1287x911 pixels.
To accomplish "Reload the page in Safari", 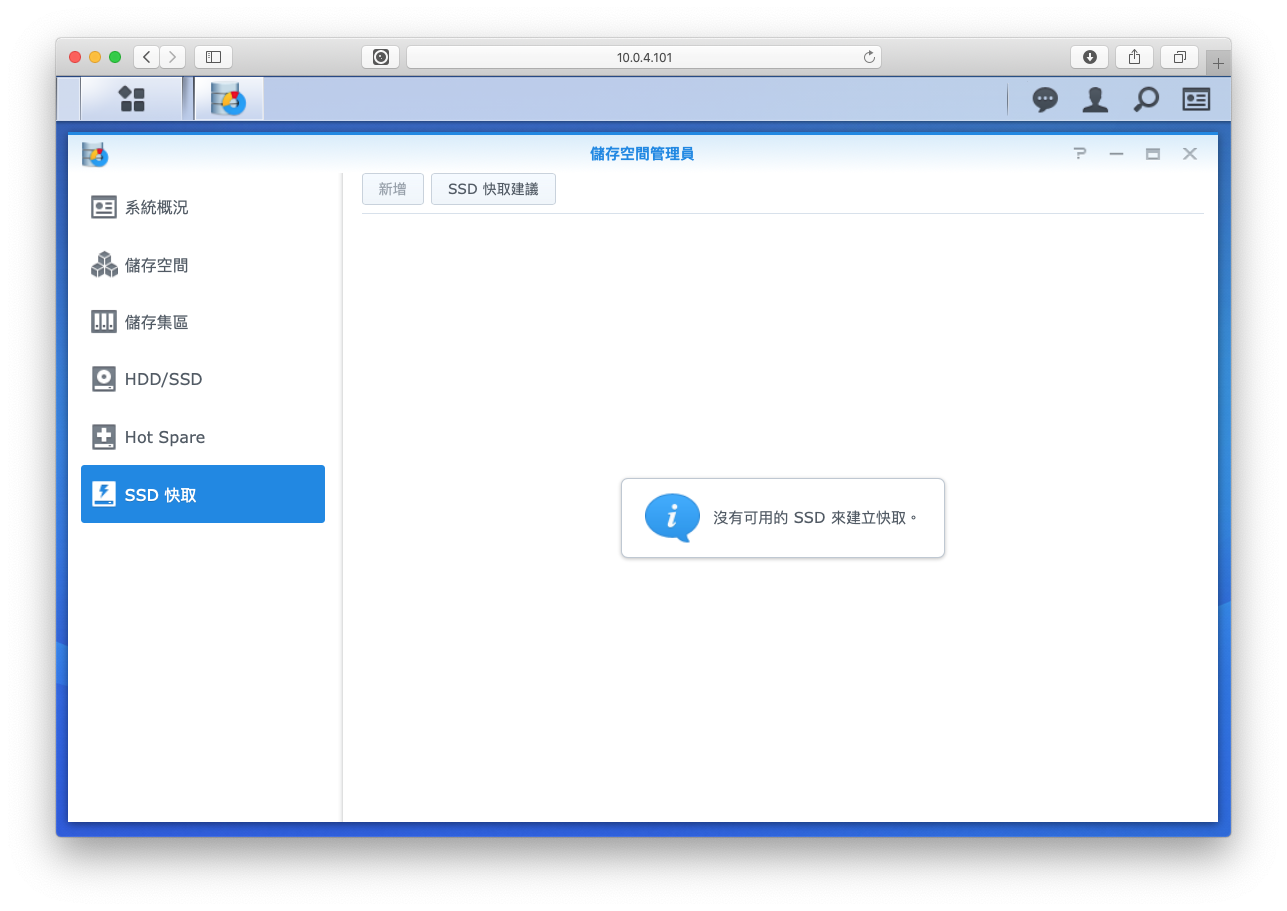I will 869,57.
